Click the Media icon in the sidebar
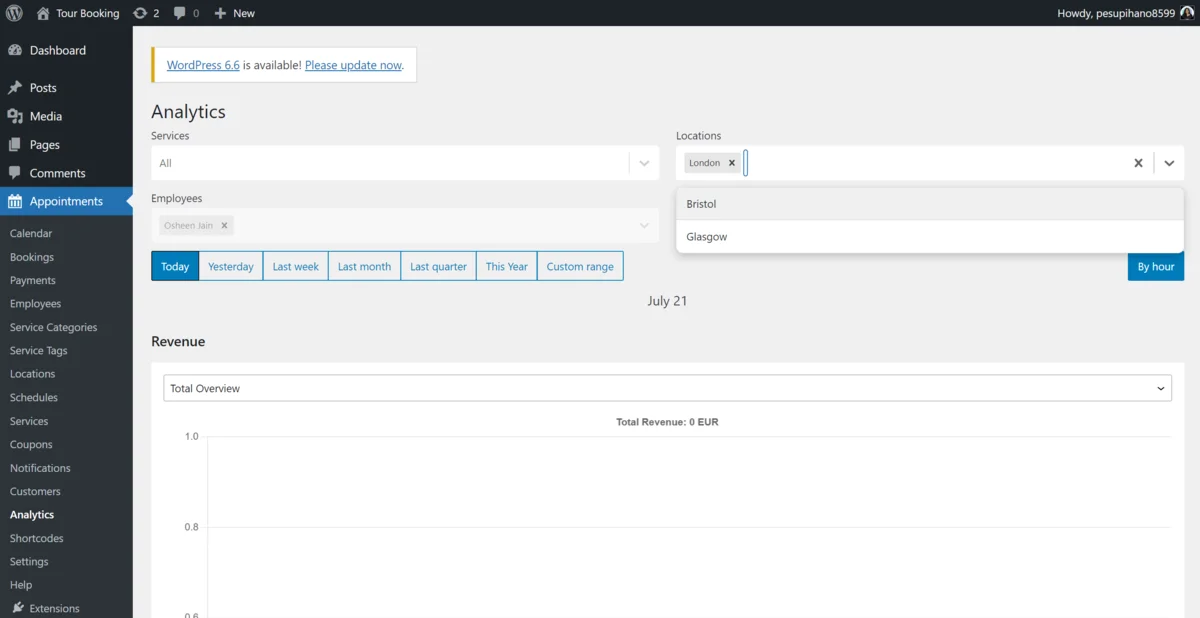The width and height of the screenshot is (1200, 618). tap(15, 116)
